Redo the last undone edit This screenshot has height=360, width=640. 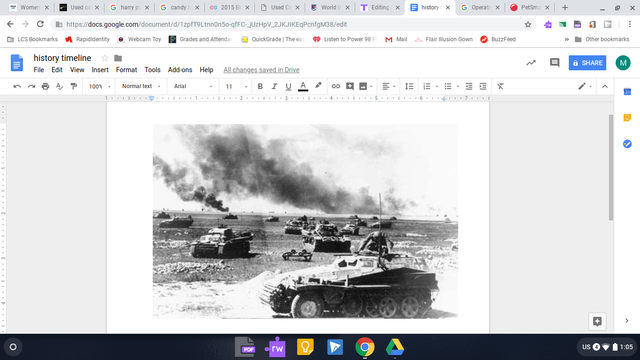pos(31,86)
